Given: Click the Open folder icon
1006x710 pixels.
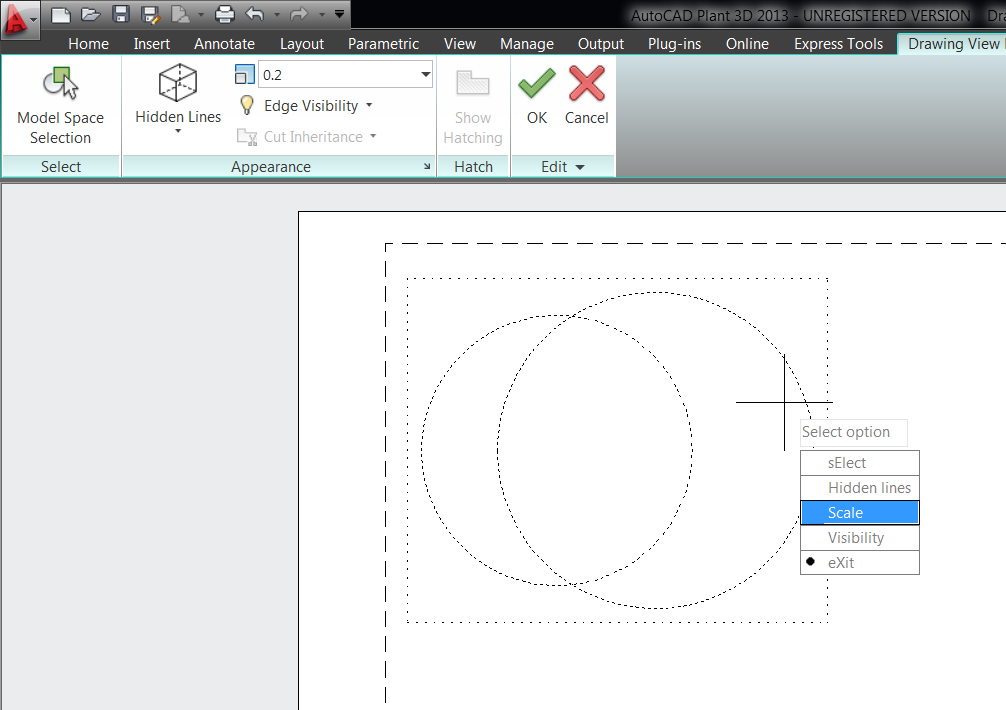Looking at the screenshot, I should [x=90, y=14].
